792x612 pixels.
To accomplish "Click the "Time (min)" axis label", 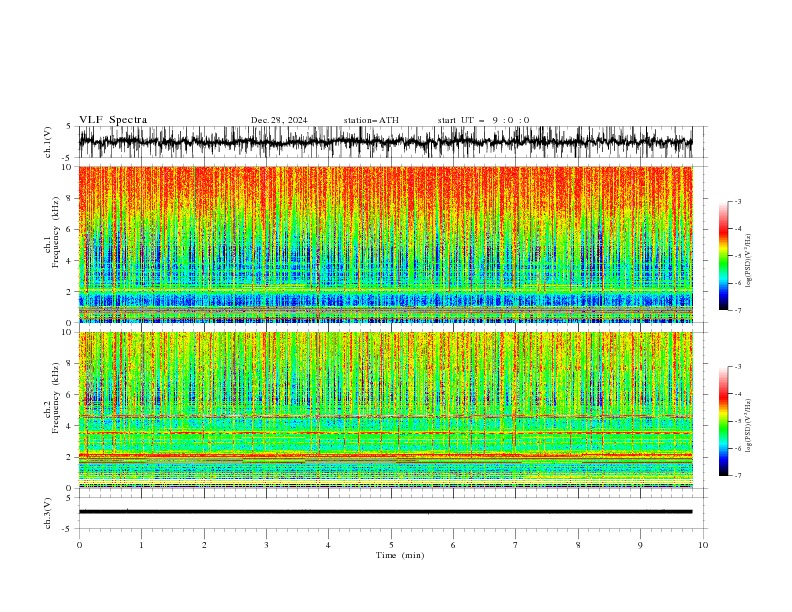I will pos(400,555).
